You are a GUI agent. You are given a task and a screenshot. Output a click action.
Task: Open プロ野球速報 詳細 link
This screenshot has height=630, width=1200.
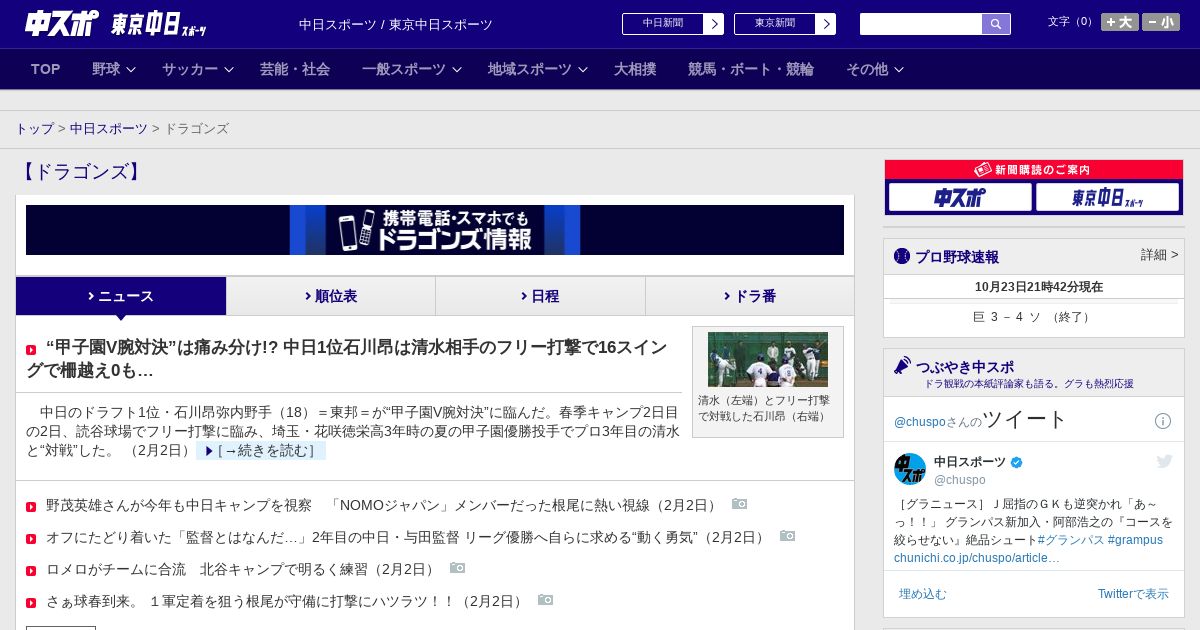(x=1159, y=255)
